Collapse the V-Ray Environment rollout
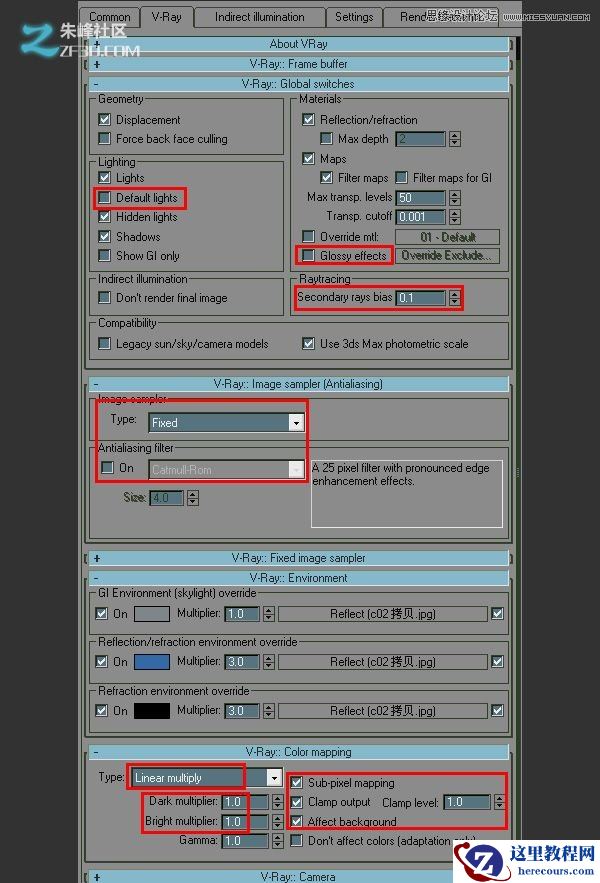 coord(299,578)
